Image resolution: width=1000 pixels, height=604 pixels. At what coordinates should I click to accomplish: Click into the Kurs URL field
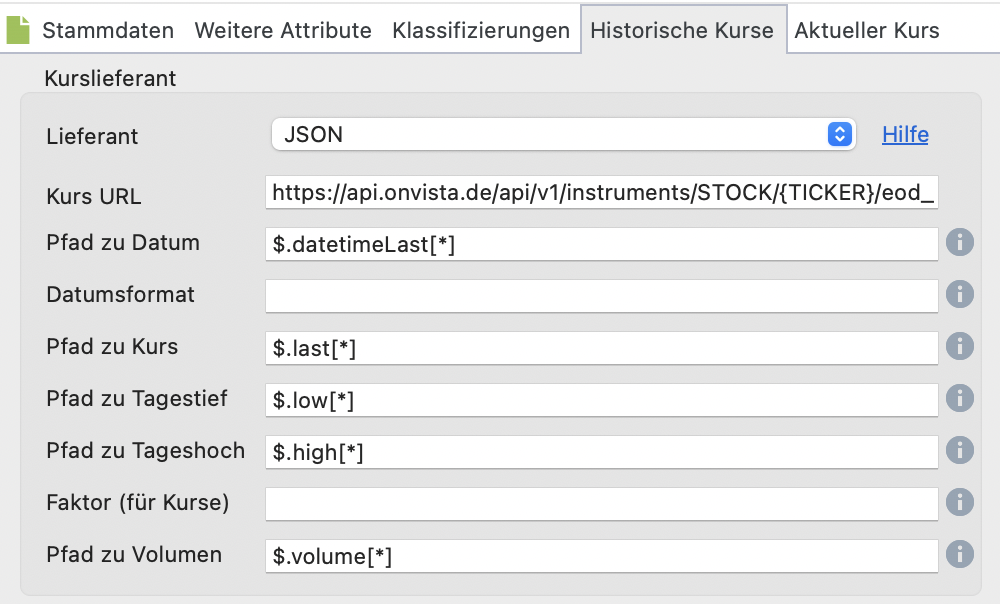601,192
